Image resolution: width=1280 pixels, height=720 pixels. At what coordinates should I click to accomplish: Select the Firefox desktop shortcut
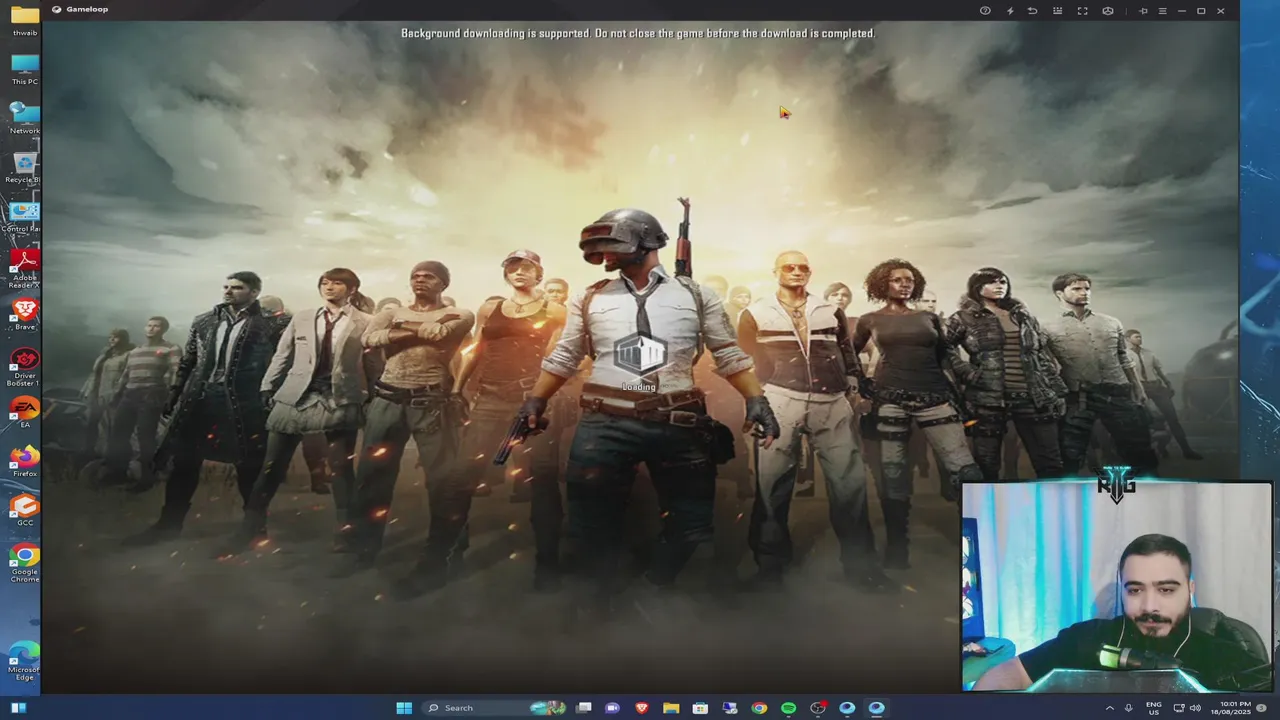(24, 461)
